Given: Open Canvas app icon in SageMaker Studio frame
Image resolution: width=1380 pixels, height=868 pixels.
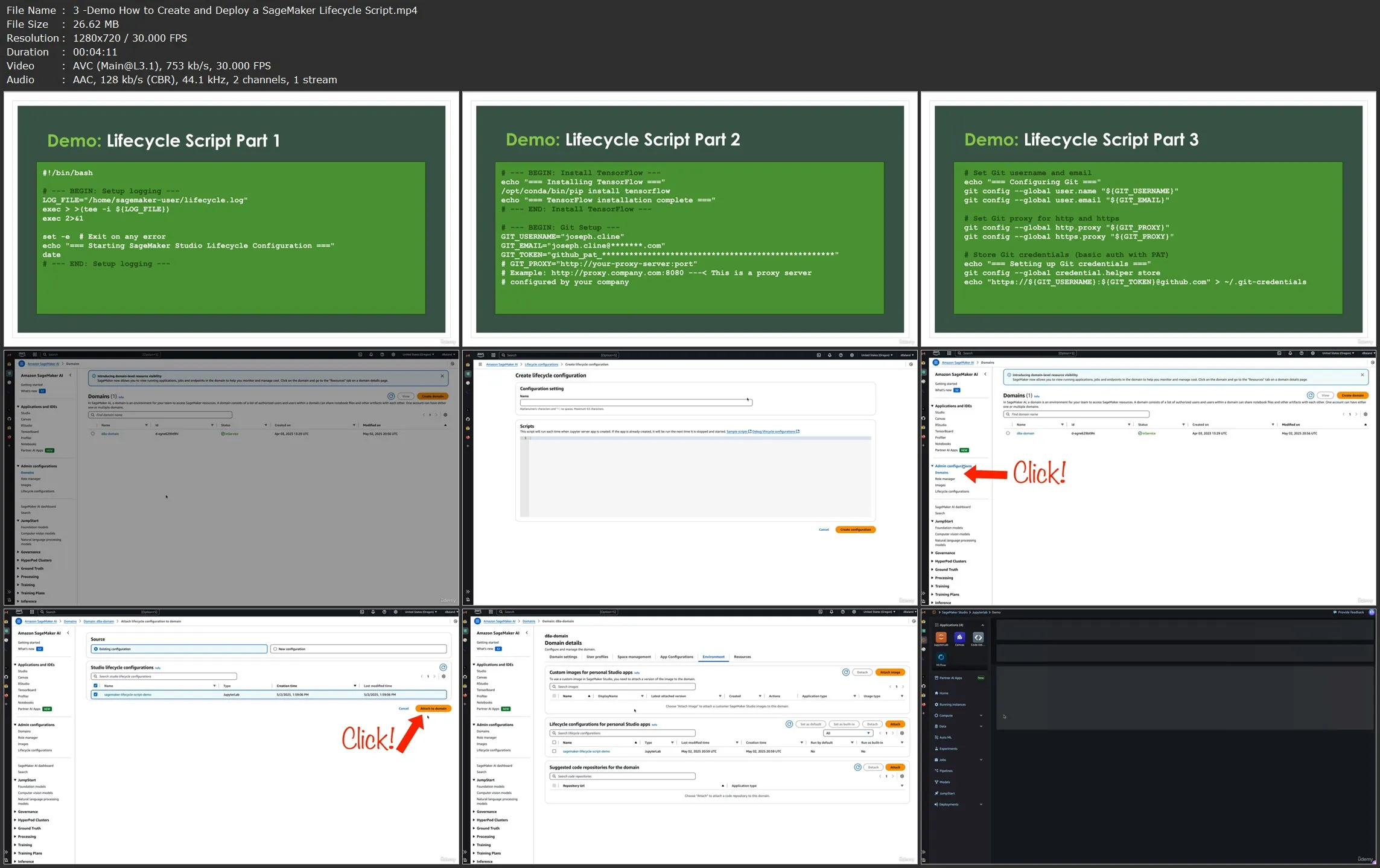Looking at the screenshot, I should pos(959,638).
